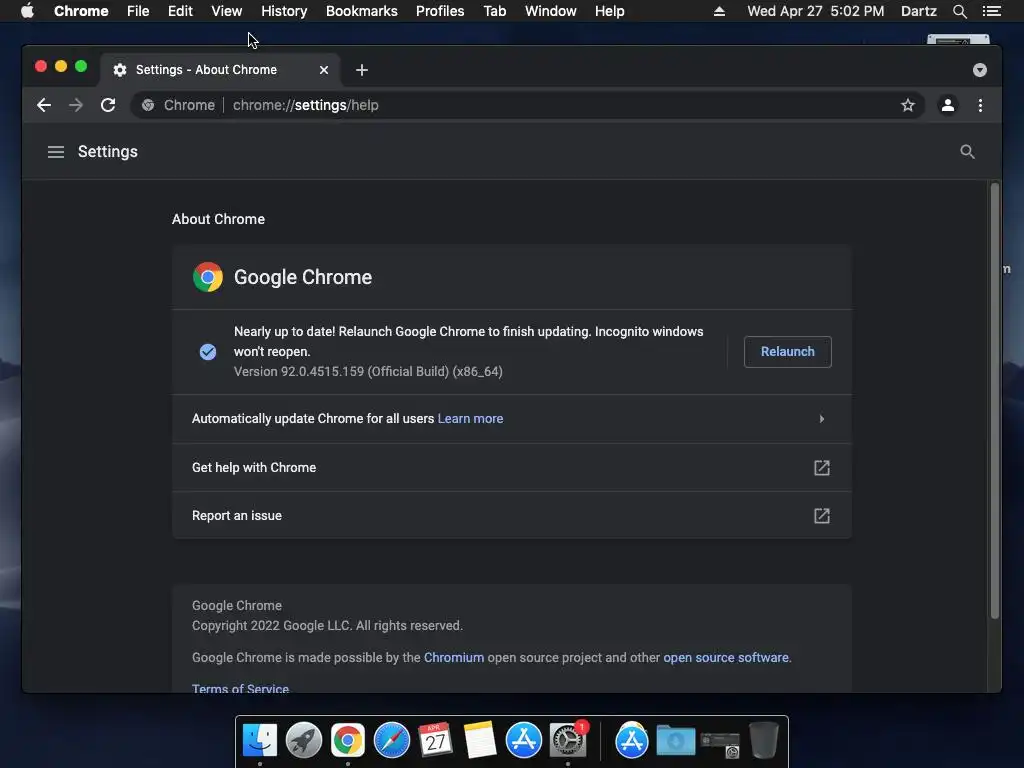Open the Edit menu
The width and height of the screenshot is (1024, 768).
point(180,11)
